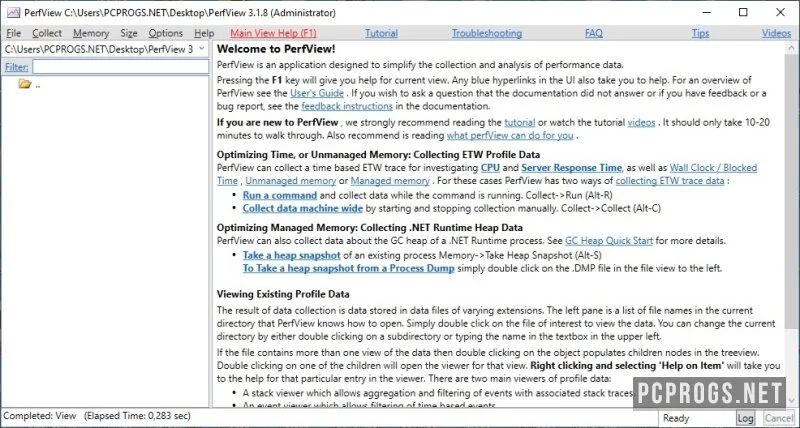Image resolution: width=800 pixels, height=428 pixels.
Task: Click the 'Welcome to PerfView!' heading
Action: tap(276, 49)
